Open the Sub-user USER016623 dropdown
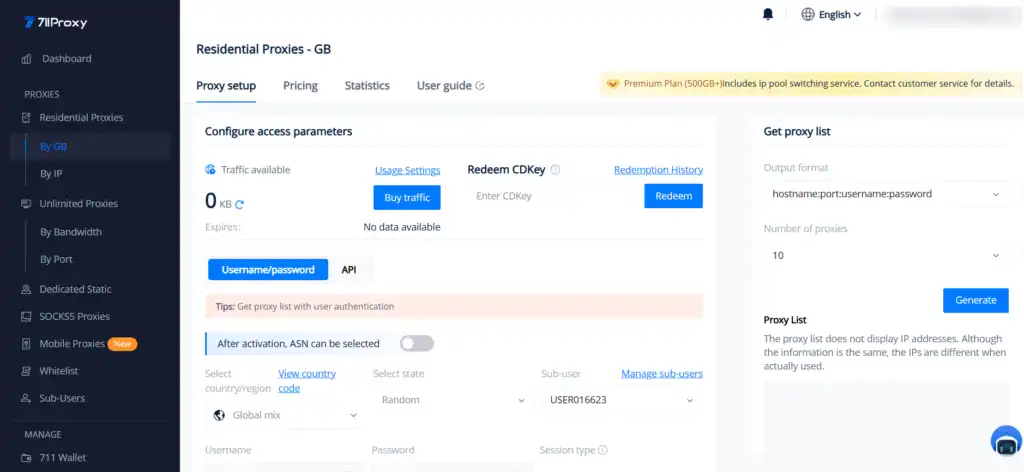The width and height of the screenshot is (1024, 472). 622,400
